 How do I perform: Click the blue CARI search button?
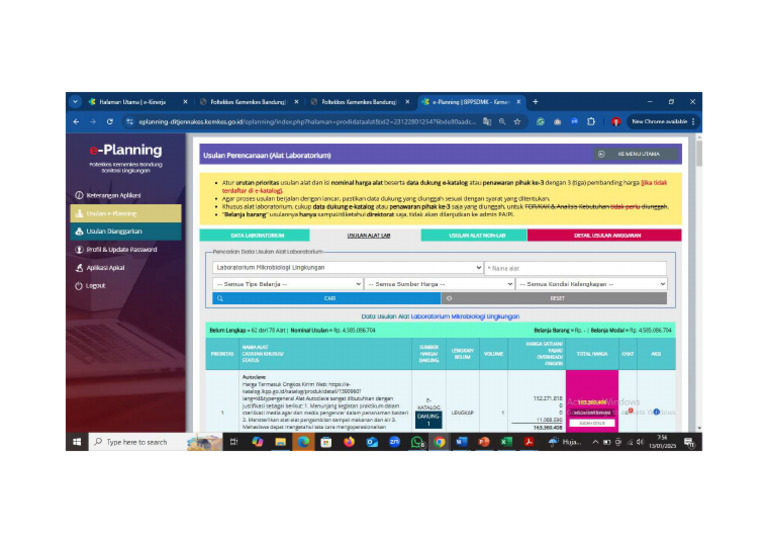click(327, 298)
